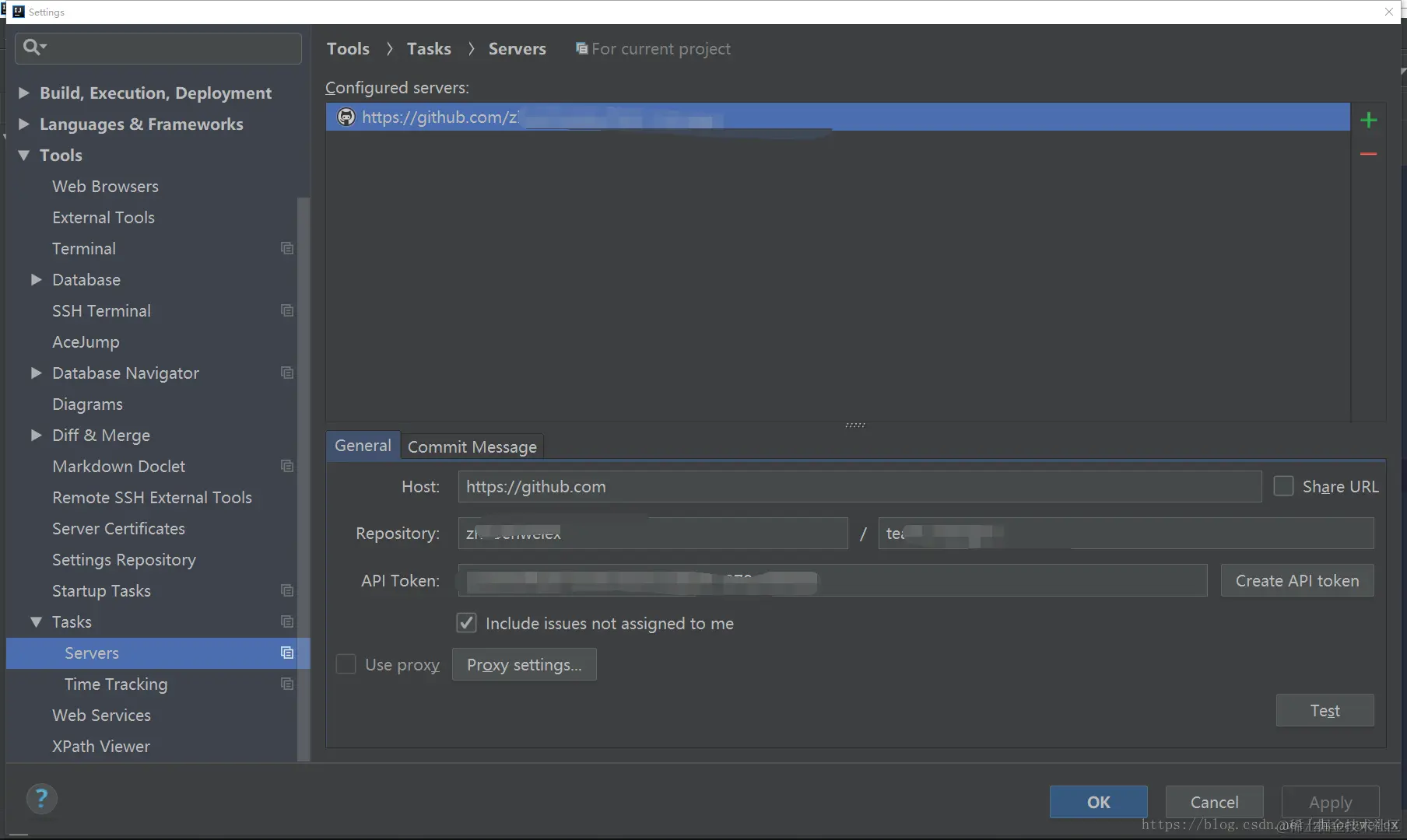Open the help question mark button

[41, 798]
